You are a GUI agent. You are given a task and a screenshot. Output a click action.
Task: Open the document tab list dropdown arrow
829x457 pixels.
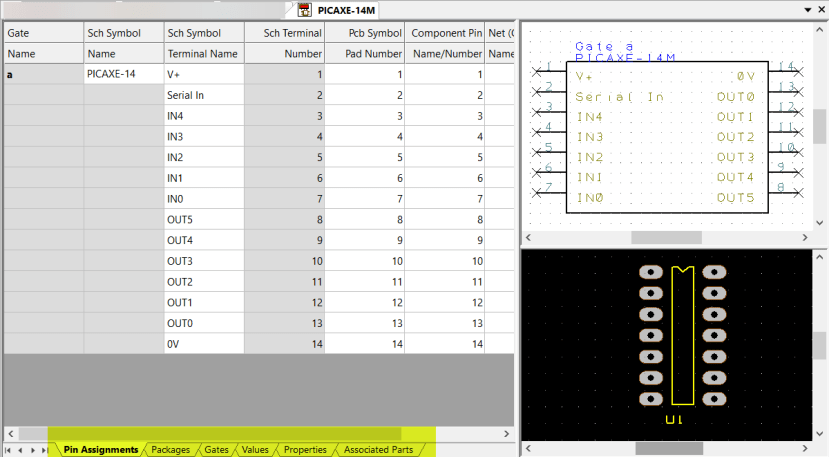click(808, 10)
